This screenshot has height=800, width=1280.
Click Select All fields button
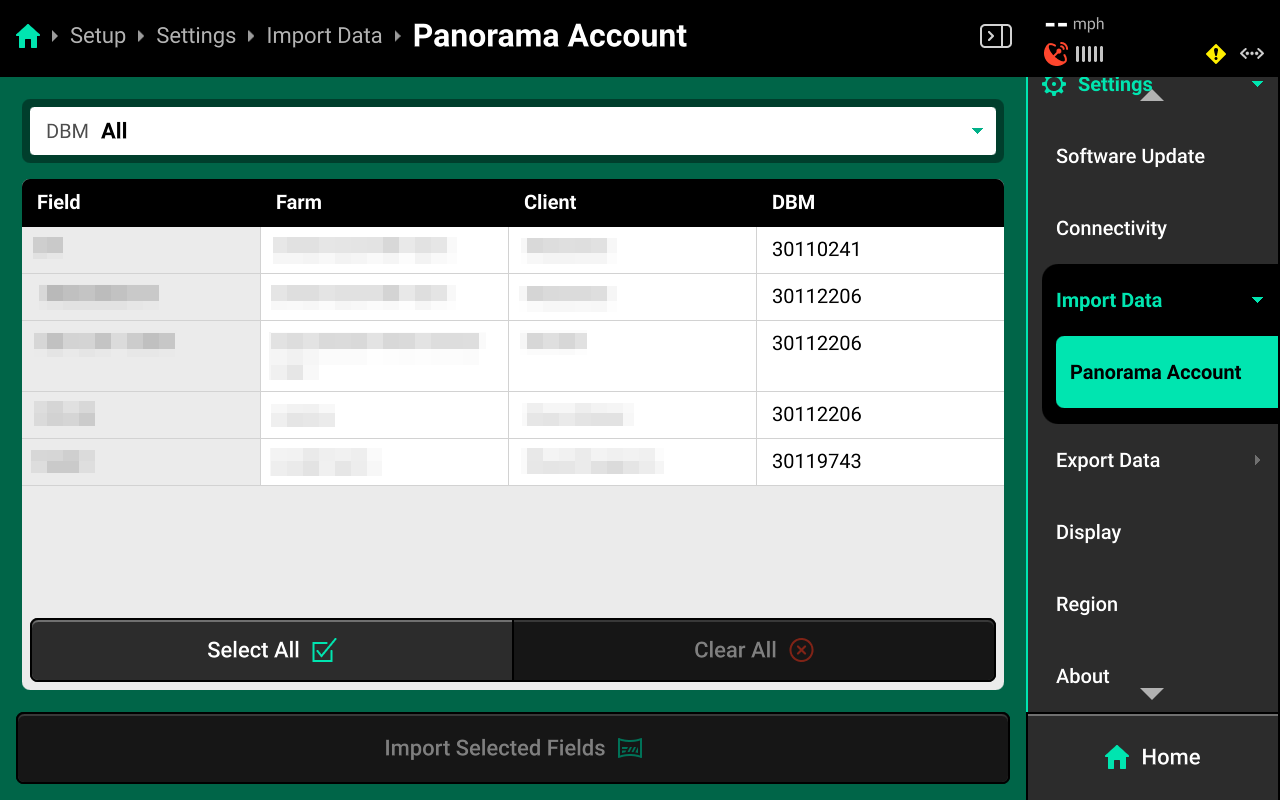point(272,650)
